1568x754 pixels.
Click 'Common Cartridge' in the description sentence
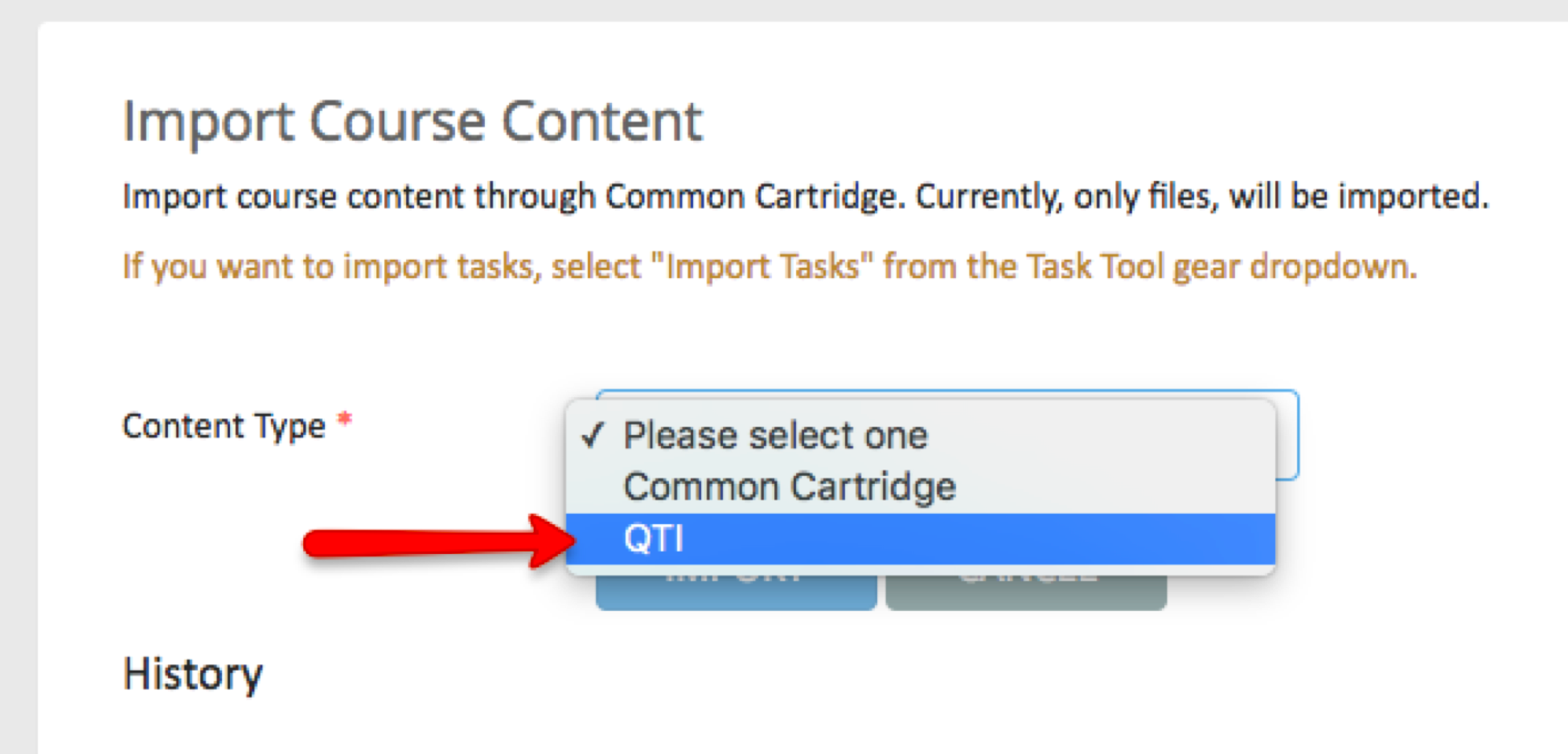point(754,197)
